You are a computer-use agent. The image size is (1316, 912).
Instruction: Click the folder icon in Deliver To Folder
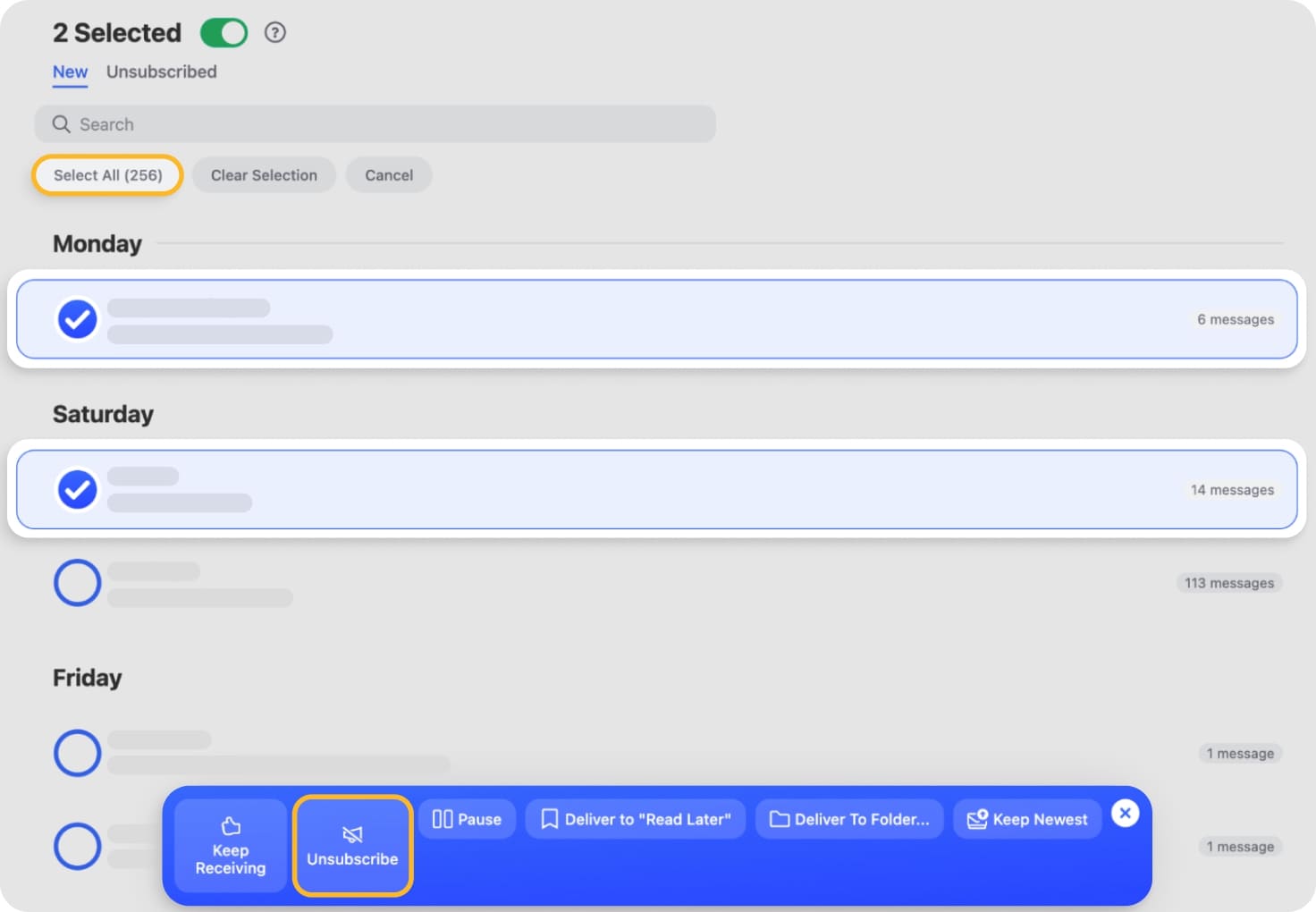click(780, 818)
